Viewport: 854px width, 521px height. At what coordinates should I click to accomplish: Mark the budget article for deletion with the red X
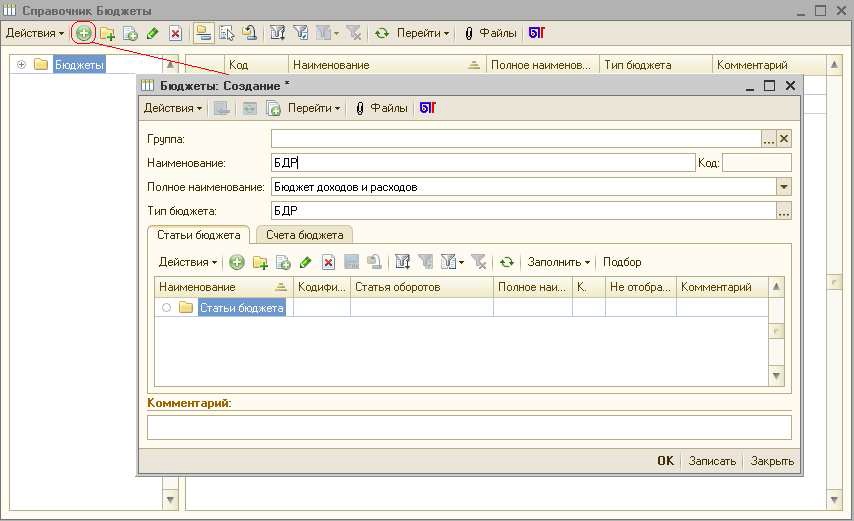328,262
